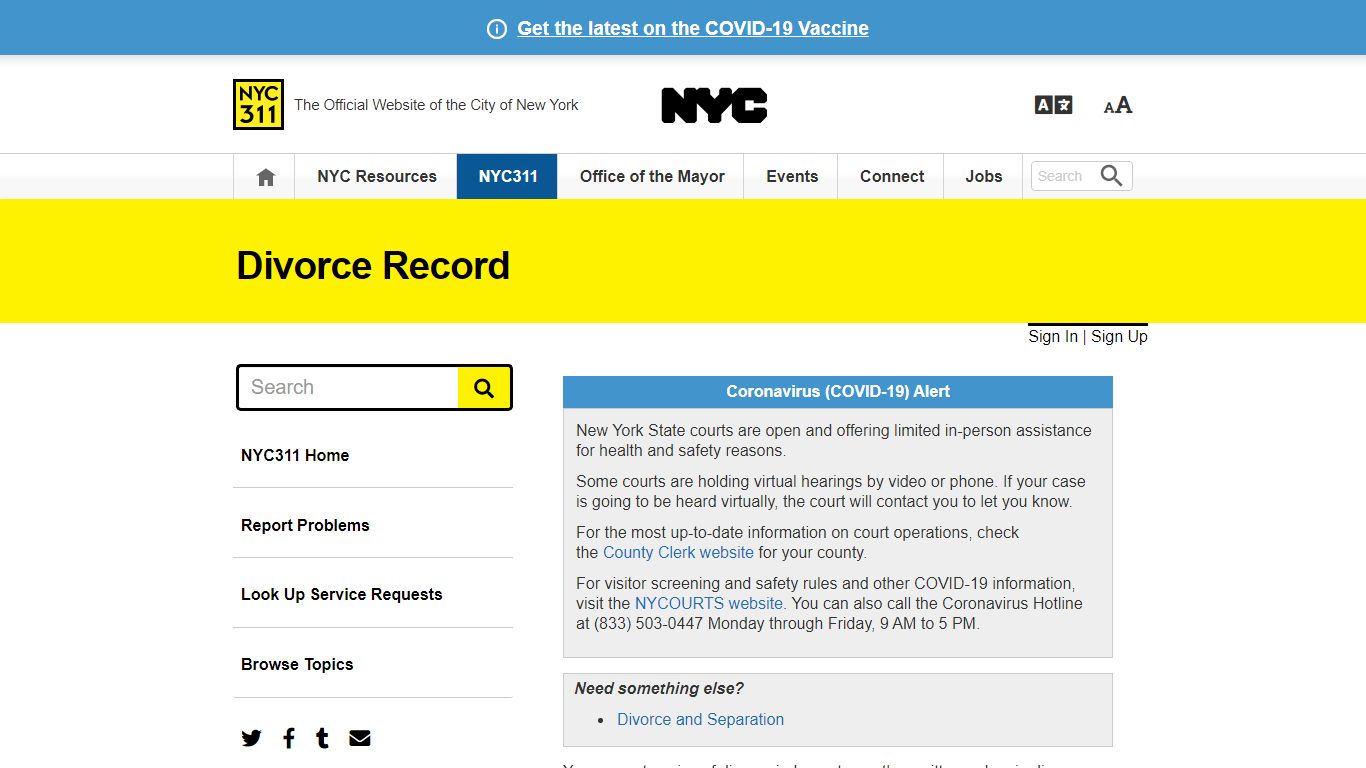Click the email envelope icon

pyautogui.click(x=360, y=738)
